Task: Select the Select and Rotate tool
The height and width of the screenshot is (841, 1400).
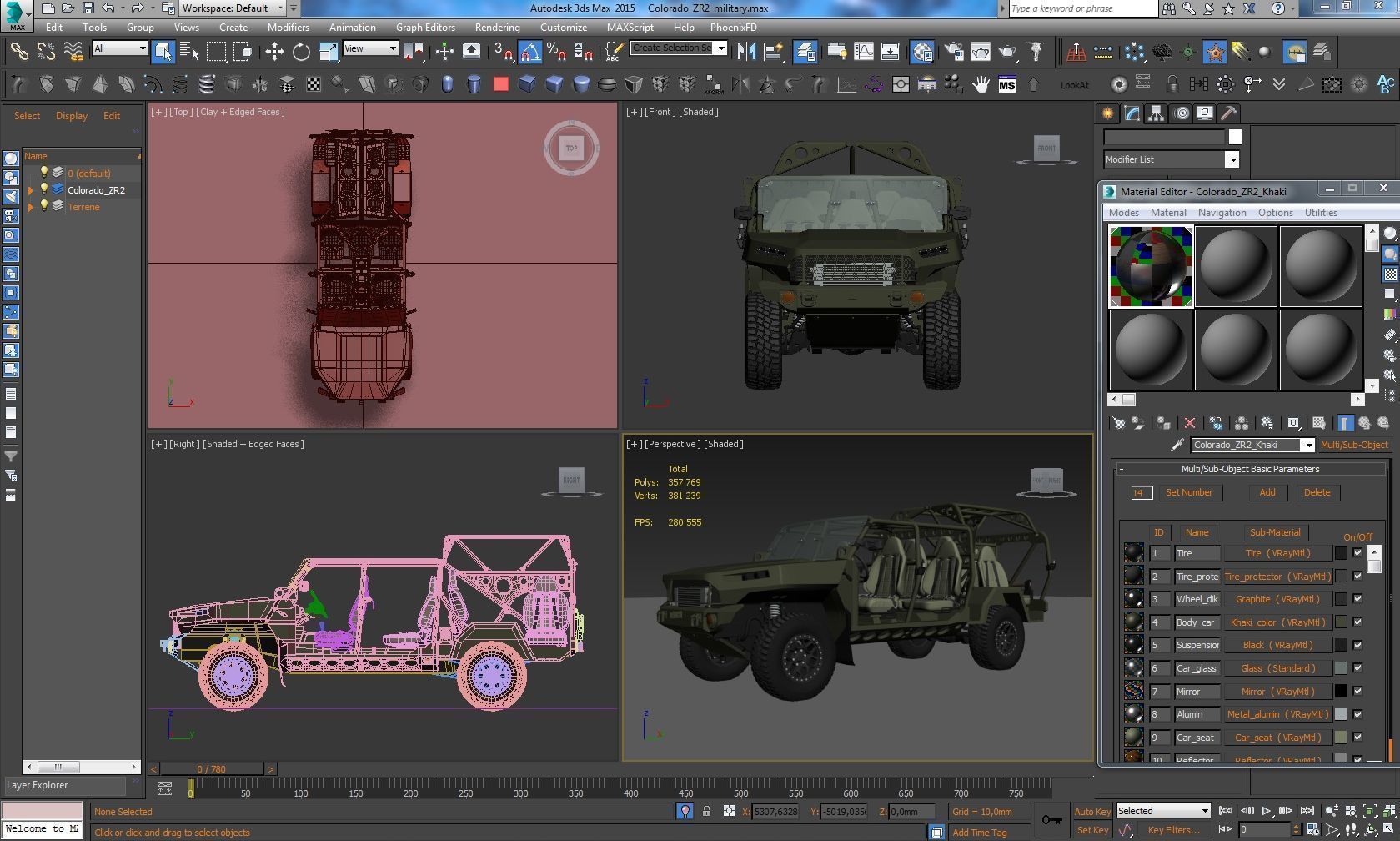Action: pos(301,52)
